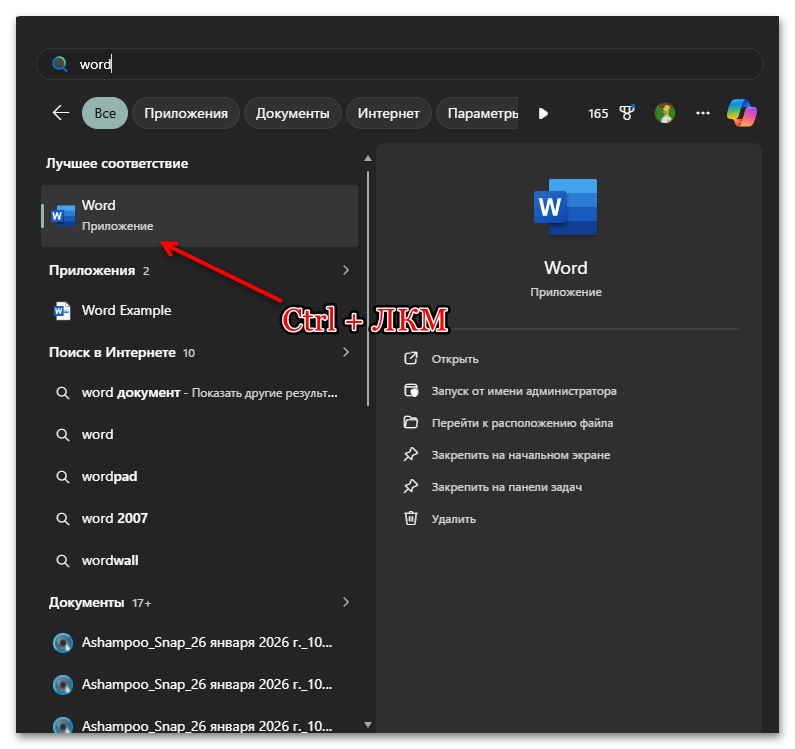Viewport: 795px width, 749px height.
Task: Click magnifier icon beside 'wordpad'
Action: coord(62,477)
